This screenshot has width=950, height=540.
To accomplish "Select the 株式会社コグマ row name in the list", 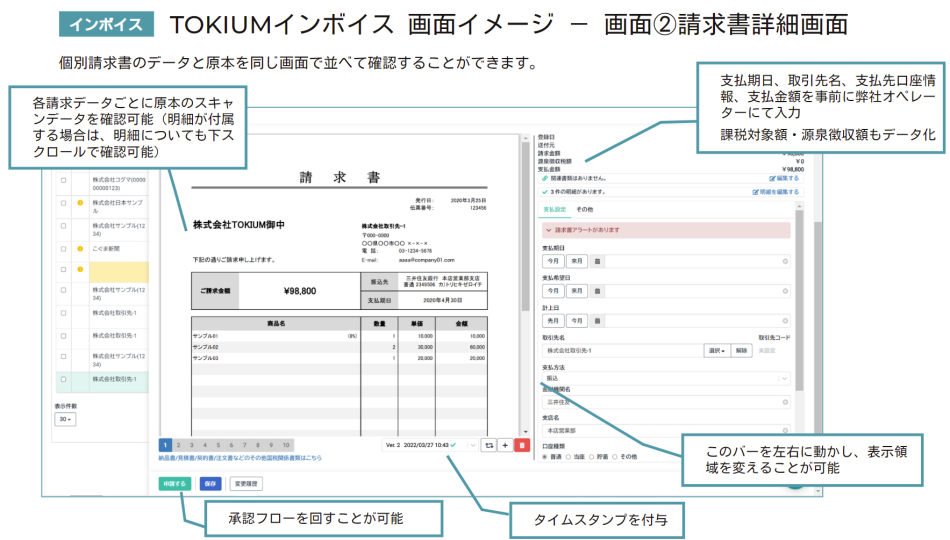I will tap(119, 184).
